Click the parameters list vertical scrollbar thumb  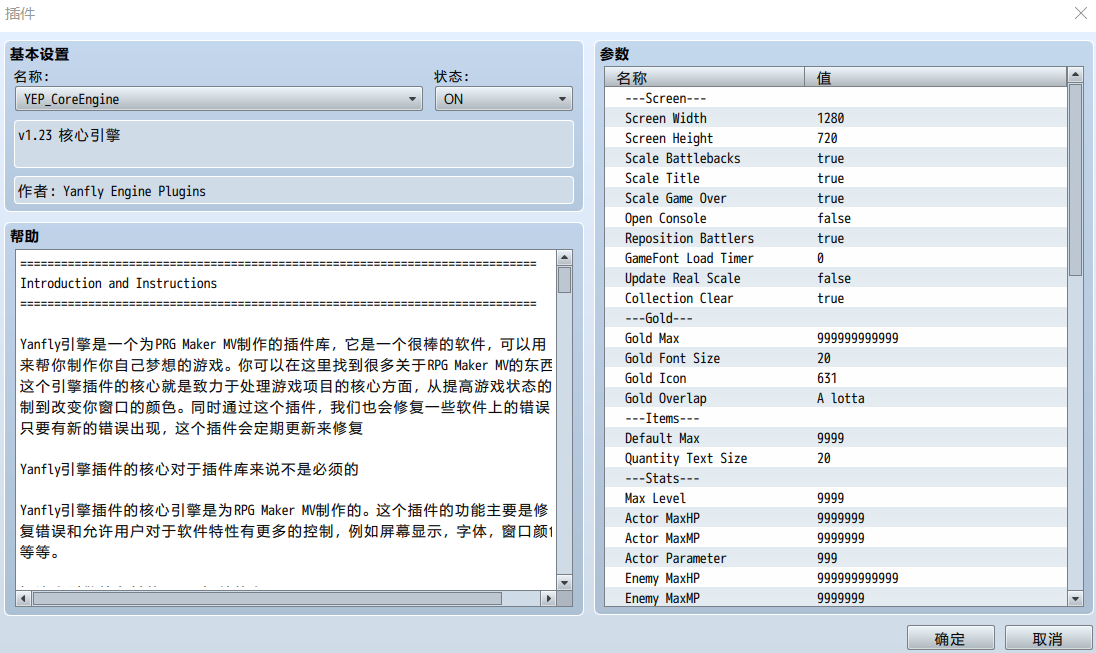click(1076, 180)
